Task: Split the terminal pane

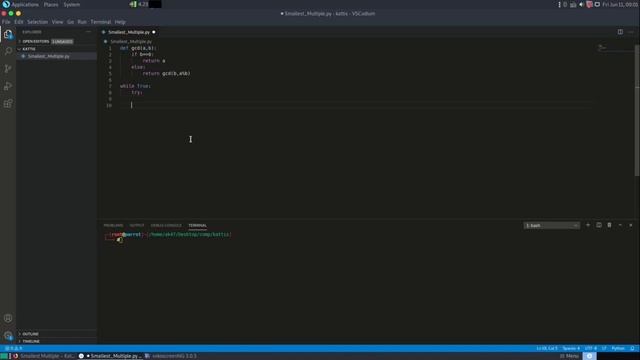Action: pos(599,225)
